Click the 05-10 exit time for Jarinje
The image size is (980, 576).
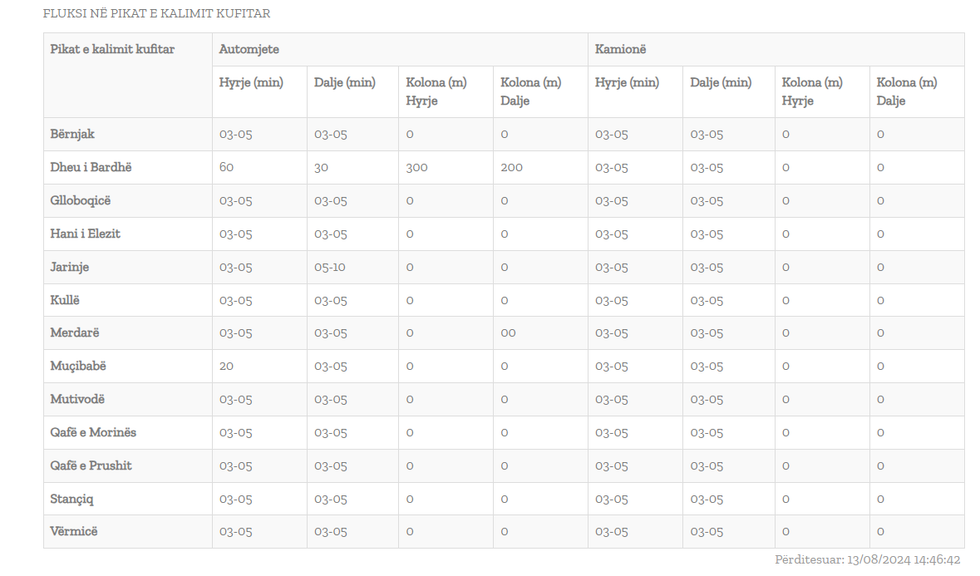pos(330,267)
